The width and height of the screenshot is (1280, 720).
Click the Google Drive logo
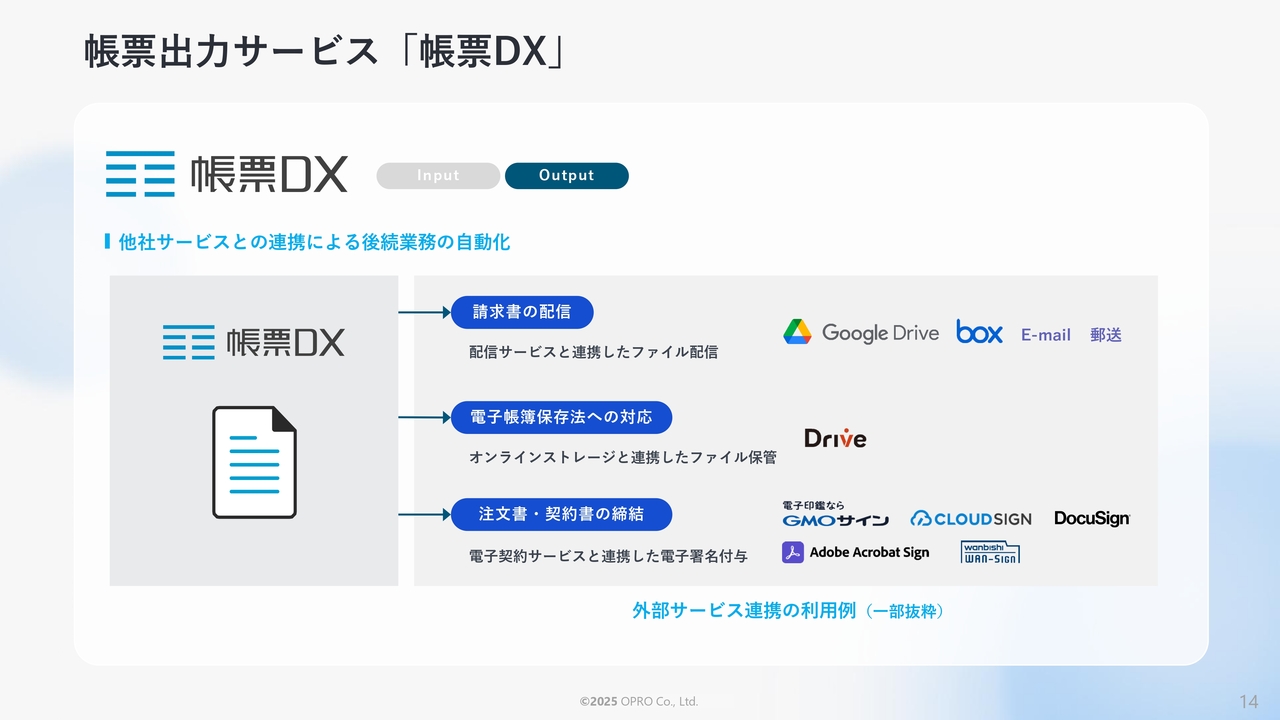click(x=861, y=333)
